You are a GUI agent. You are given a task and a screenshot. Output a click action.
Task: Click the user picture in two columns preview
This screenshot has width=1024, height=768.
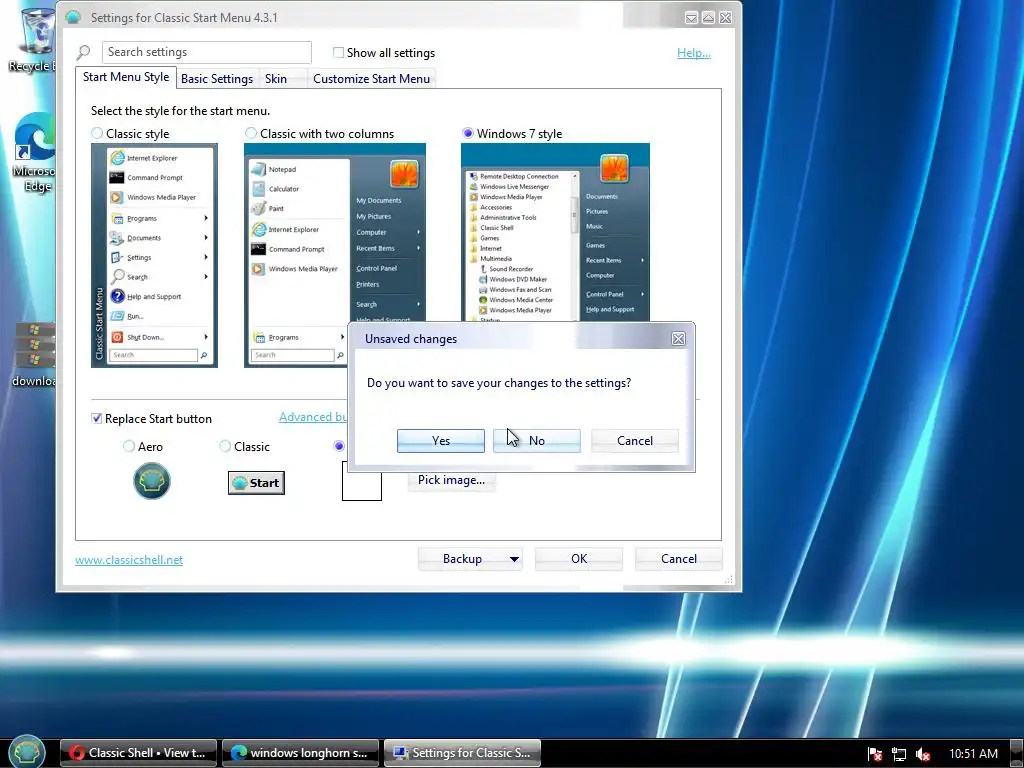click(x=404, y=174)
